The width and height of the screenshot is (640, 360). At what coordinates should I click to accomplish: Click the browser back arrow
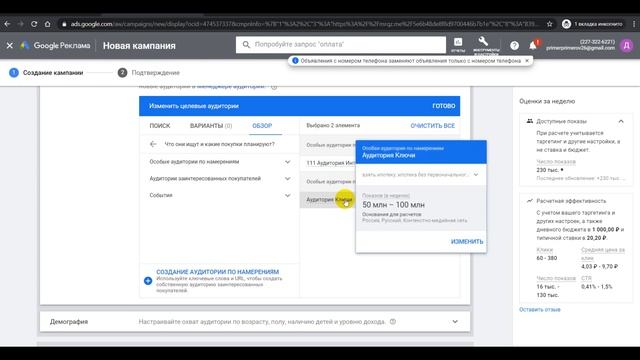tap(7, 24)
